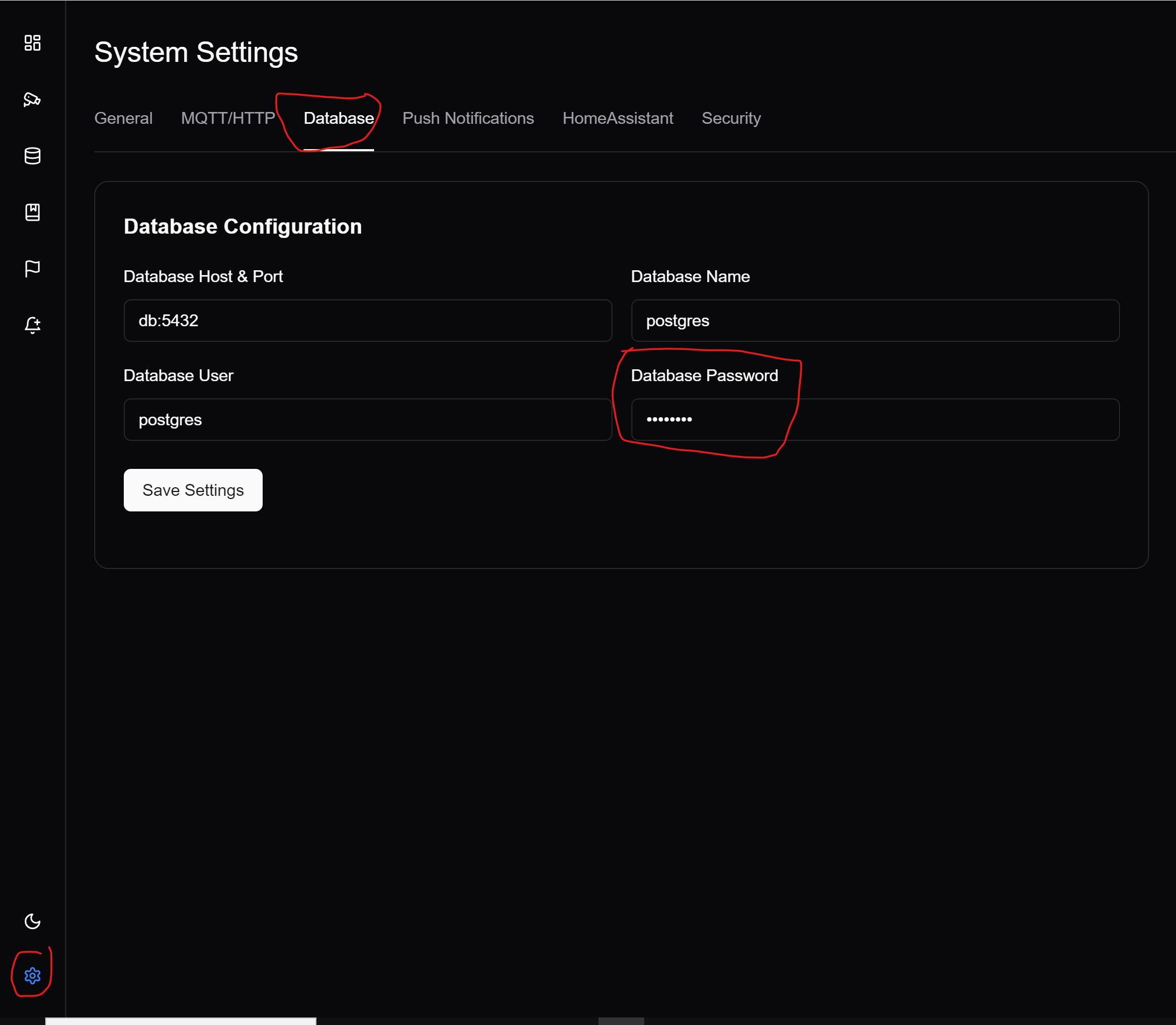Open the Push Notifications tab
This screenshot has height=1025, width=1176.
click(x=468, y=118)
